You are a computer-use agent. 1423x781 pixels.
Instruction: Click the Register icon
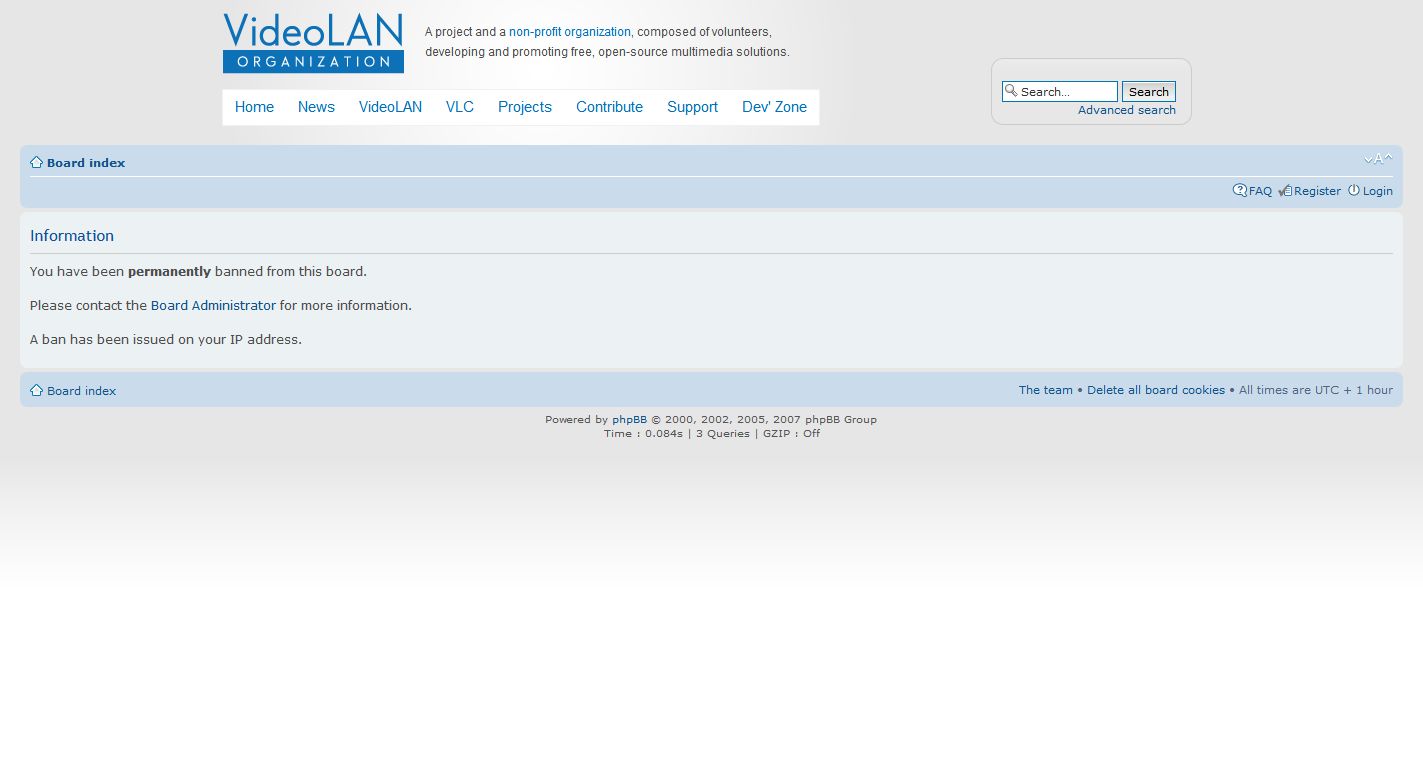(1285, 191)
